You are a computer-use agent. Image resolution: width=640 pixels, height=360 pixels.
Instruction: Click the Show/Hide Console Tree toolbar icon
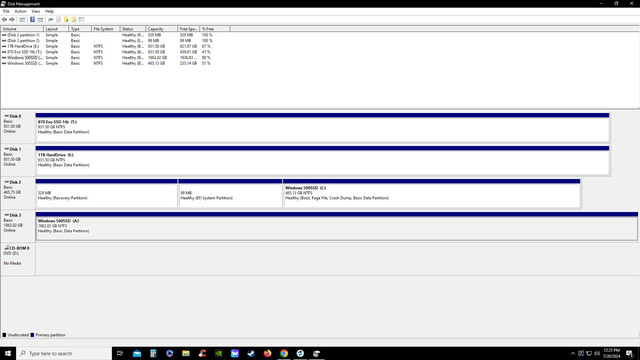(22, 20)
